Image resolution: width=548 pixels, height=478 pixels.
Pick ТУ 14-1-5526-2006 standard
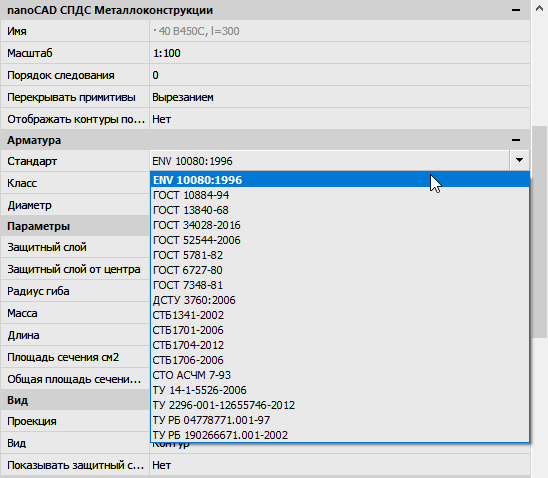point(340,390)
